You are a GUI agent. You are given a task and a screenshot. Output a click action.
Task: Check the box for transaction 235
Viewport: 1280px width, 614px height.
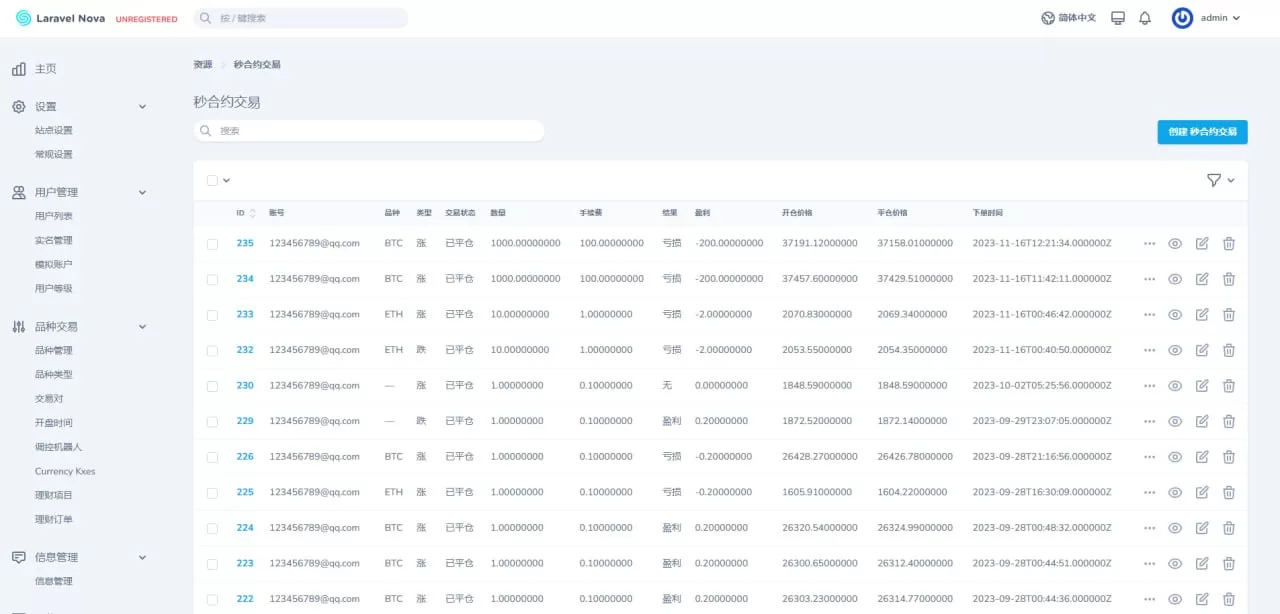point(212,243)
